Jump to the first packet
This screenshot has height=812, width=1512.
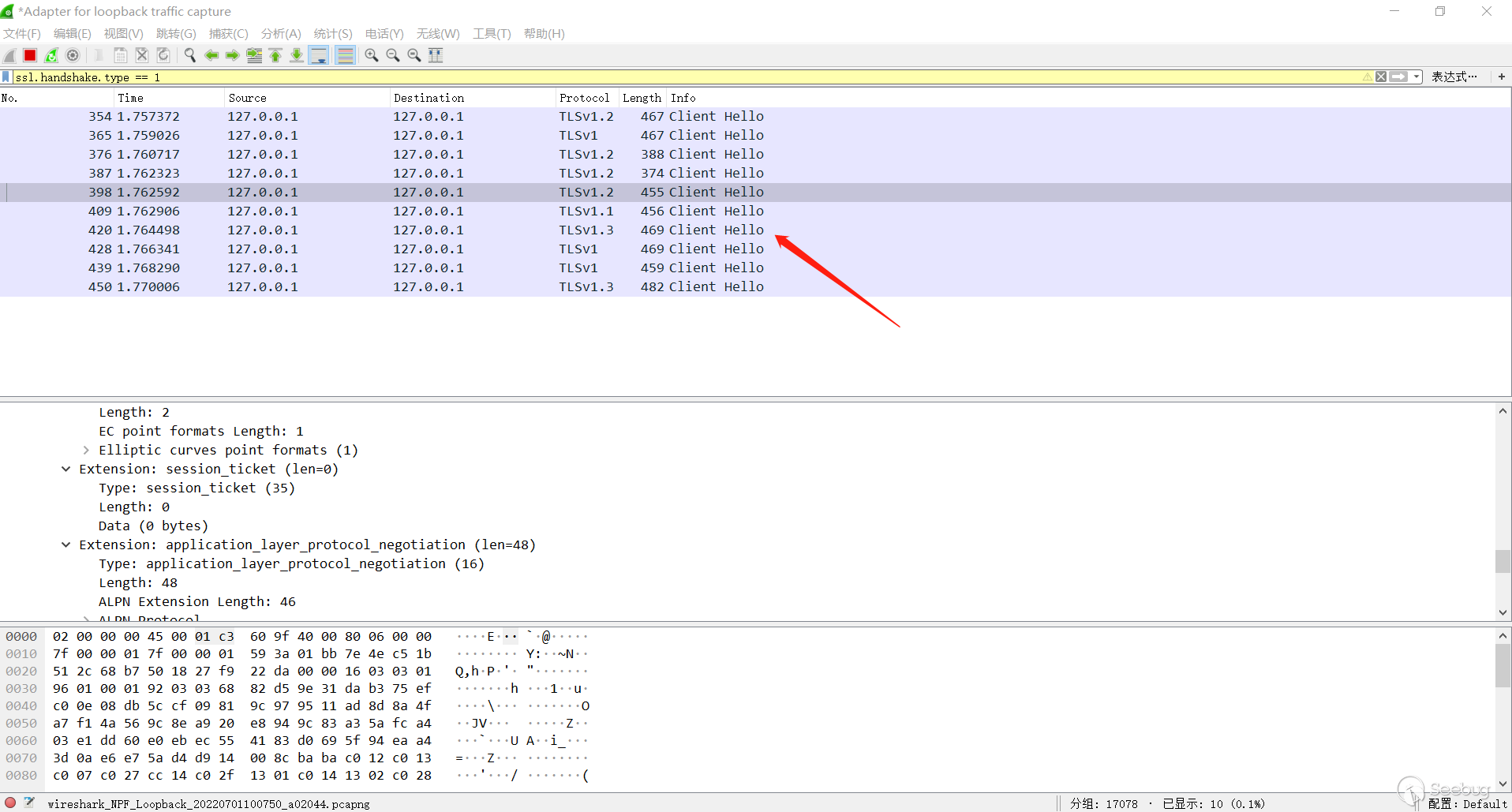(x=275, y=55)
